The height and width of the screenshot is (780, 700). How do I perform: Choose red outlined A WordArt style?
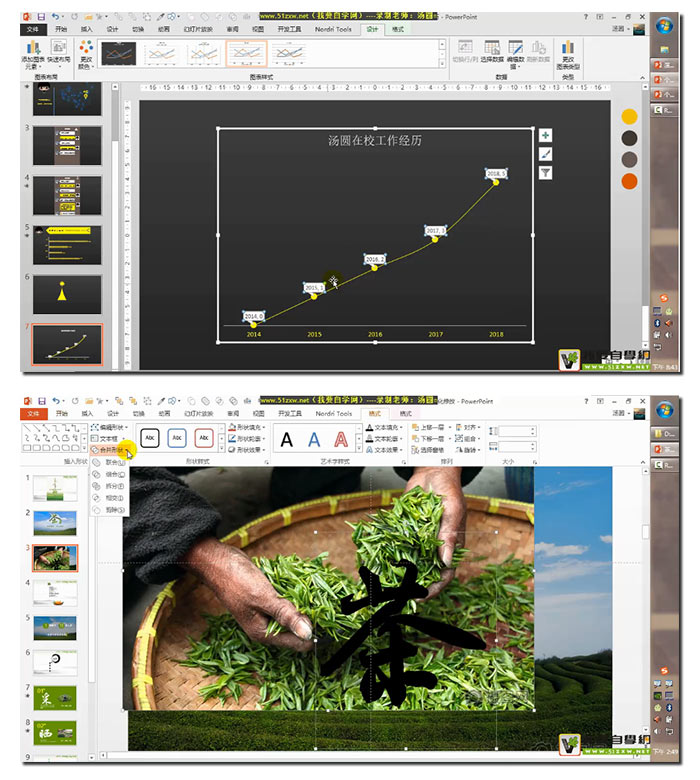[x=341, y=440]
